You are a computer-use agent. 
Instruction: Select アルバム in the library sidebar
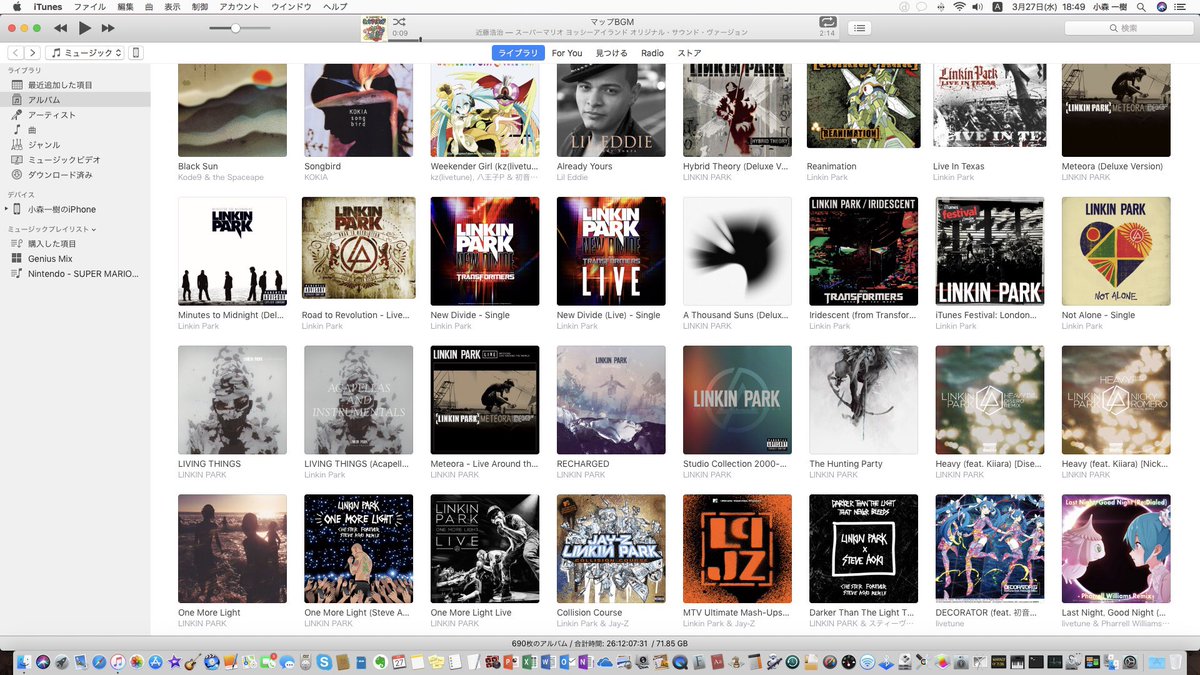click(75, 100)
